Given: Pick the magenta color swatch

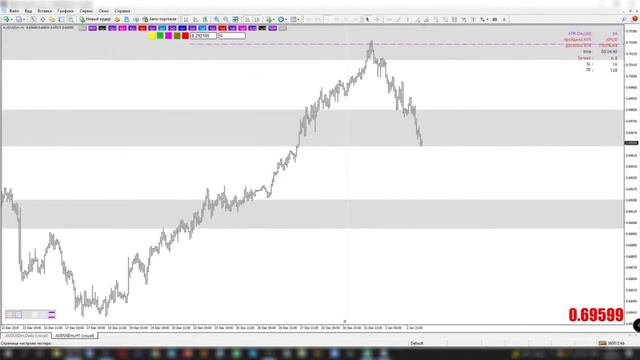Looking at the screenshot, I should (169, 36).
